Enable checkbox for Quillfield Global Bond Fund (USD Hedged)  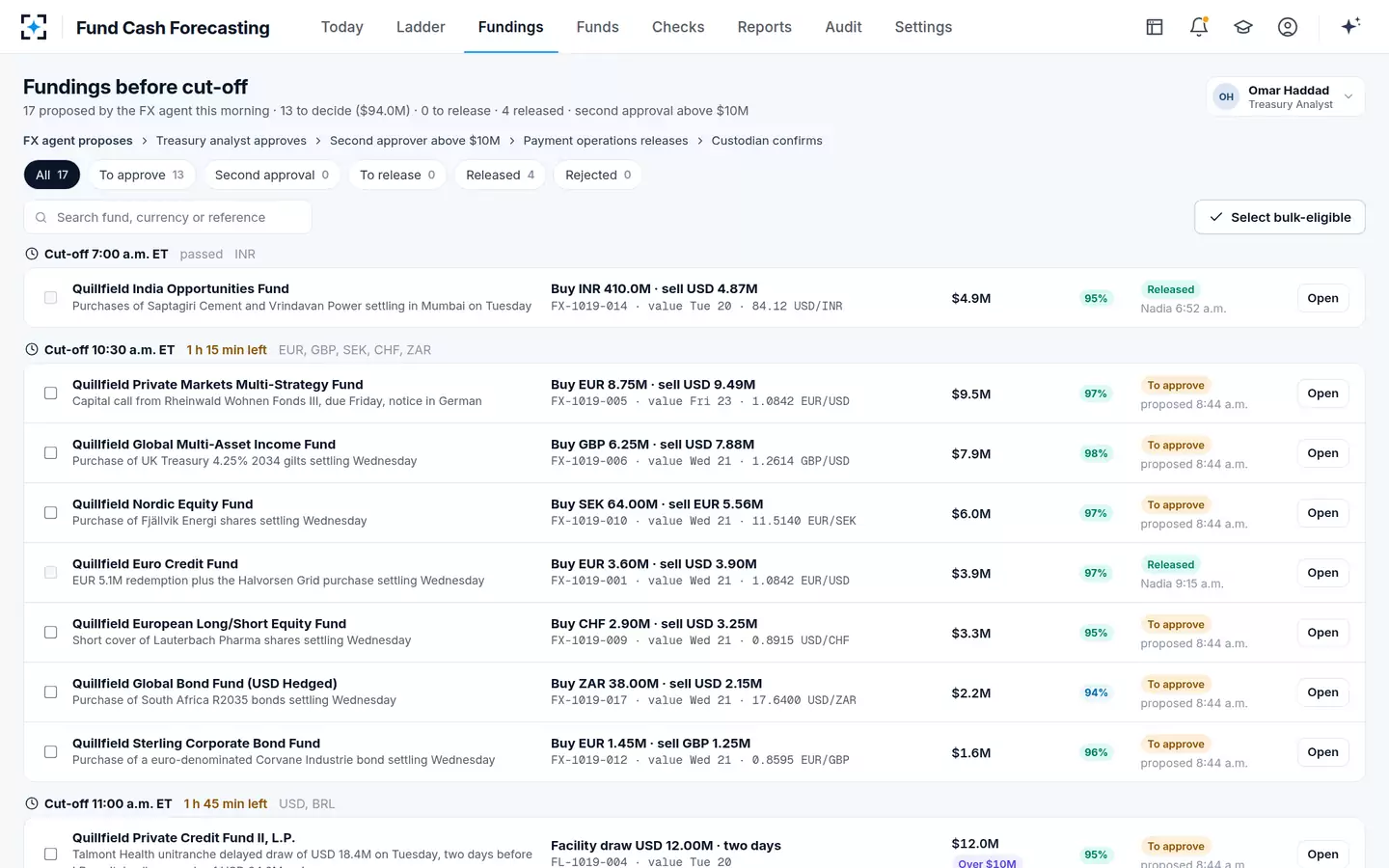coord(50,692)
